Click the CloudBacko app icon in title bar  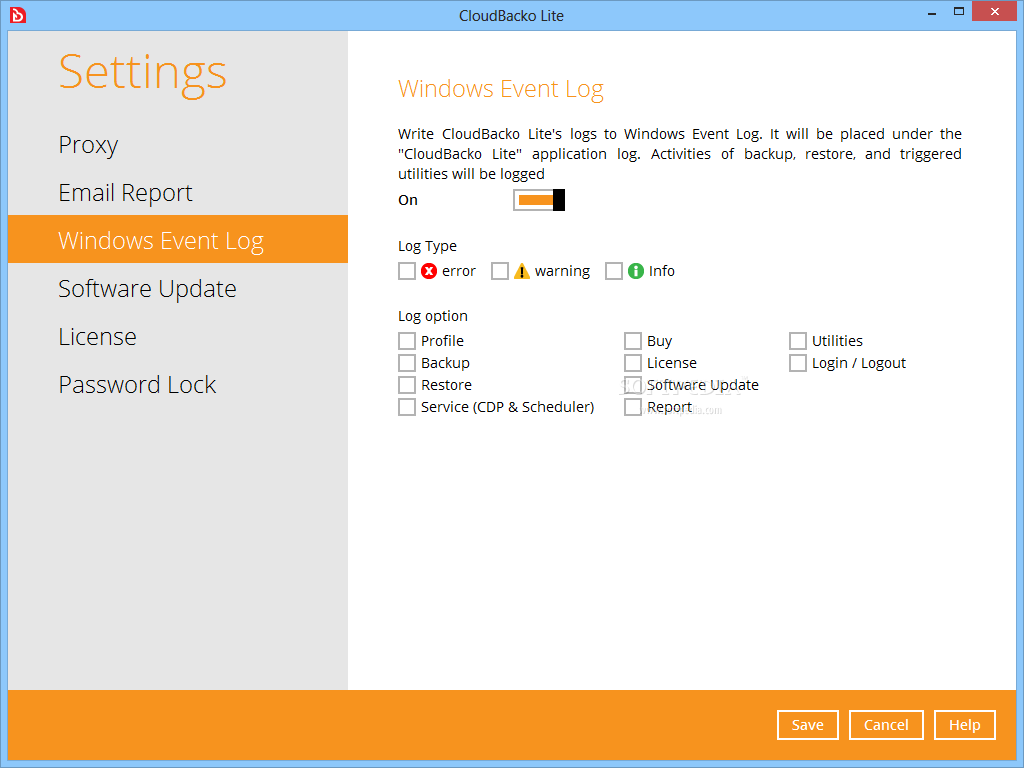(18, 14)
